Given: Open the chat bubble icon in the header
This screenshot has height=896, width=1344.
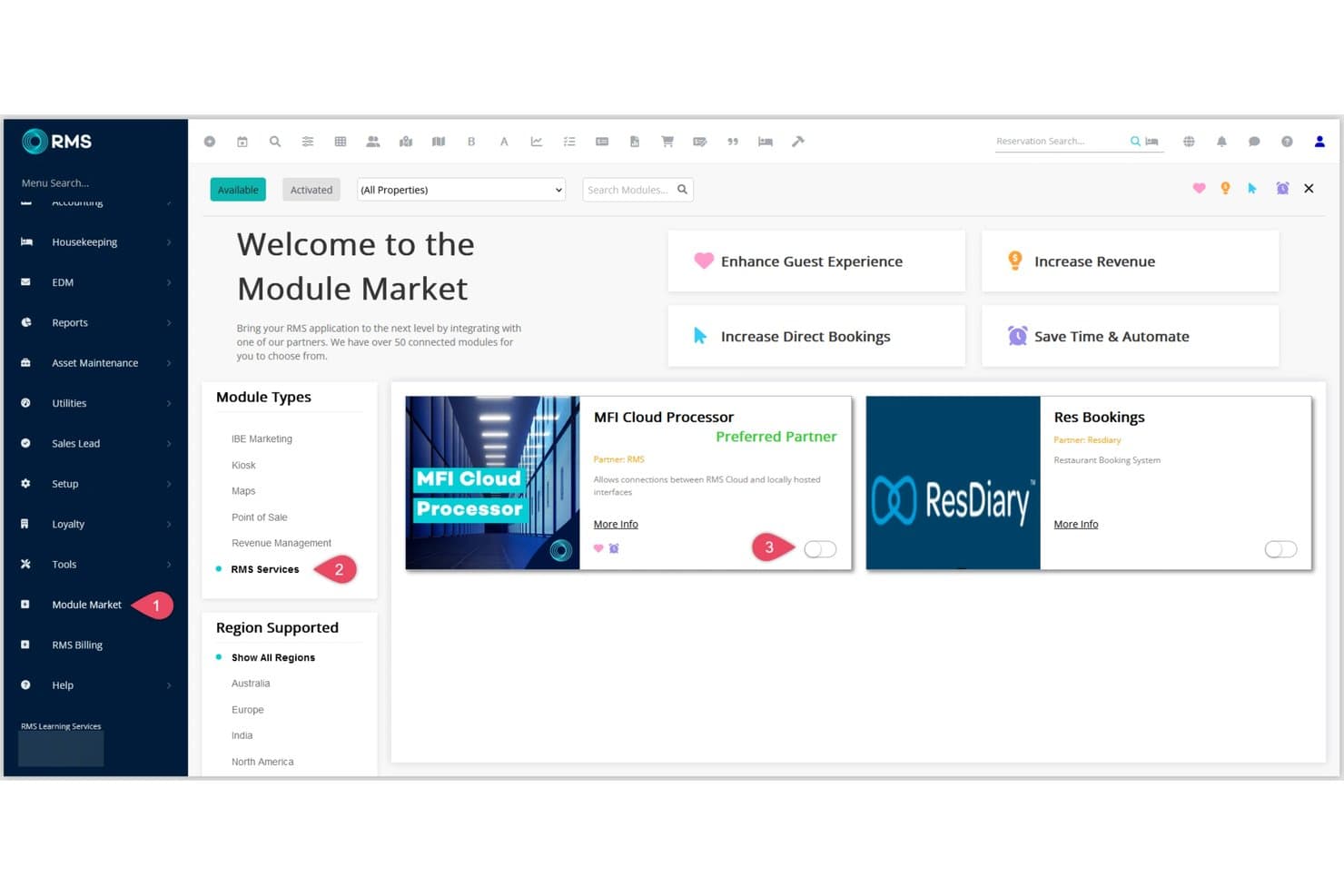Looking at the screenshot, I should [x=1254, y=142].
